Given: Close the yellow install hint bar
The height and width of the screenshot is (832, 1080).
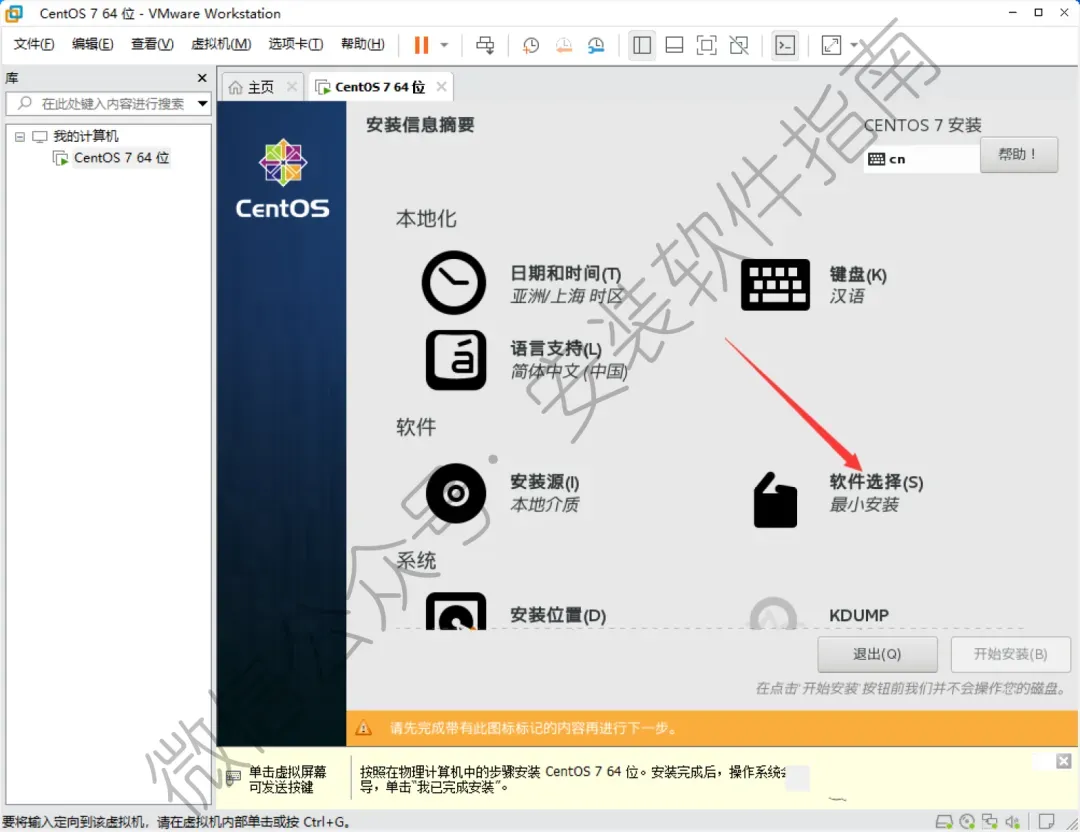Looking at the screenshot, I should click(x=1063, y=761).
